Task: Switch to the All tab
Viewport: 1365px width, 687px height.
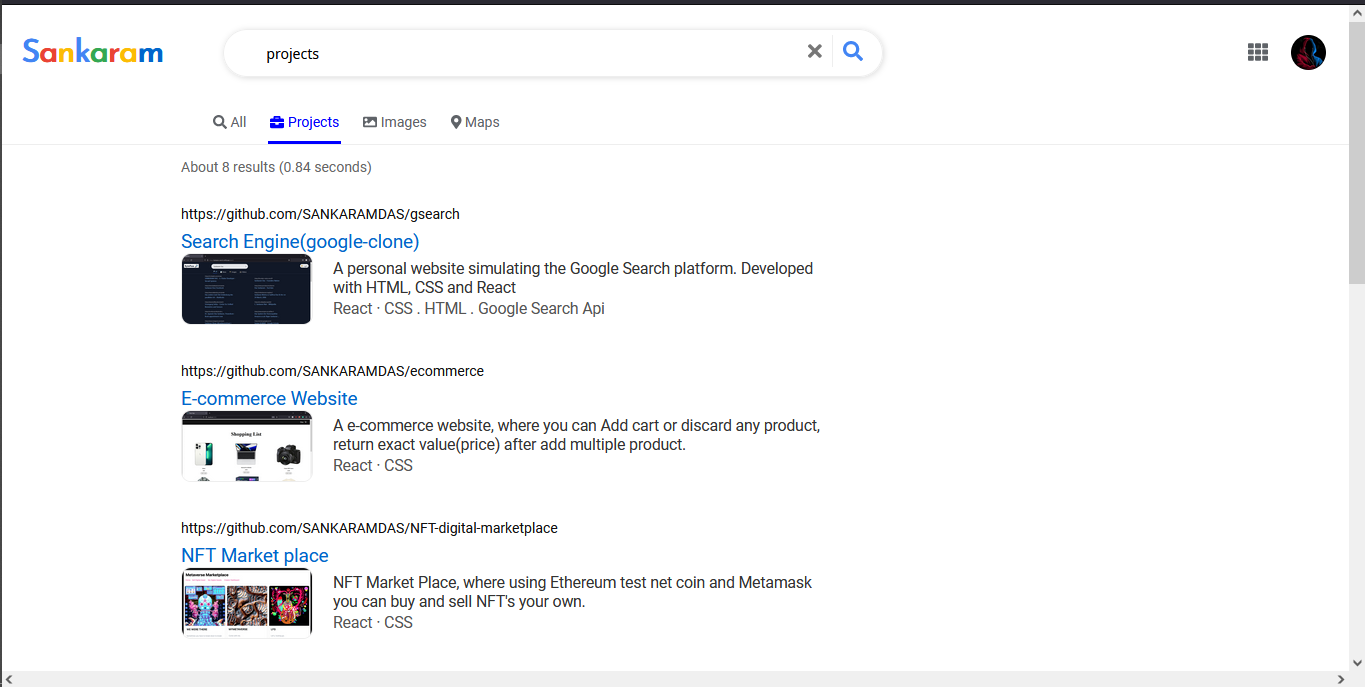Action: [229, 121]
